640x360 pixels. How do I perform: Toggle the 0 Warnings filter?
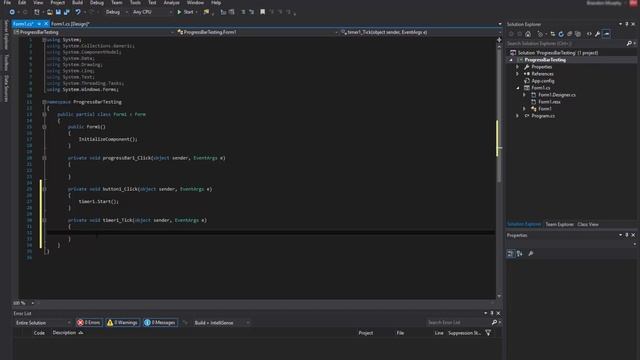pyautogui.click(x=122, y=322)
